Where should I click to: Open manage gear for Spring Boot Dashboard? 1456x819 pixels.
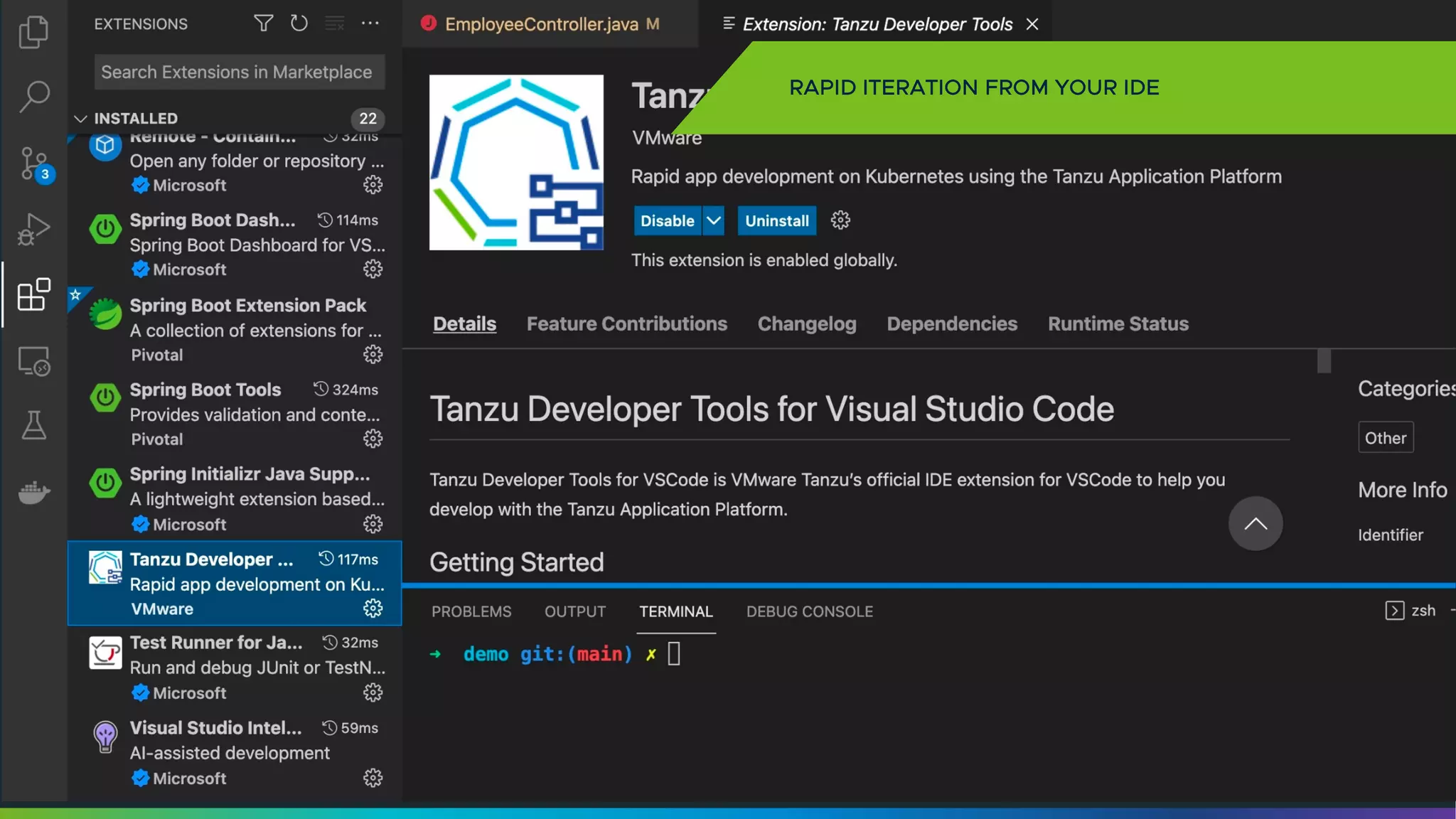click(373, 269)
